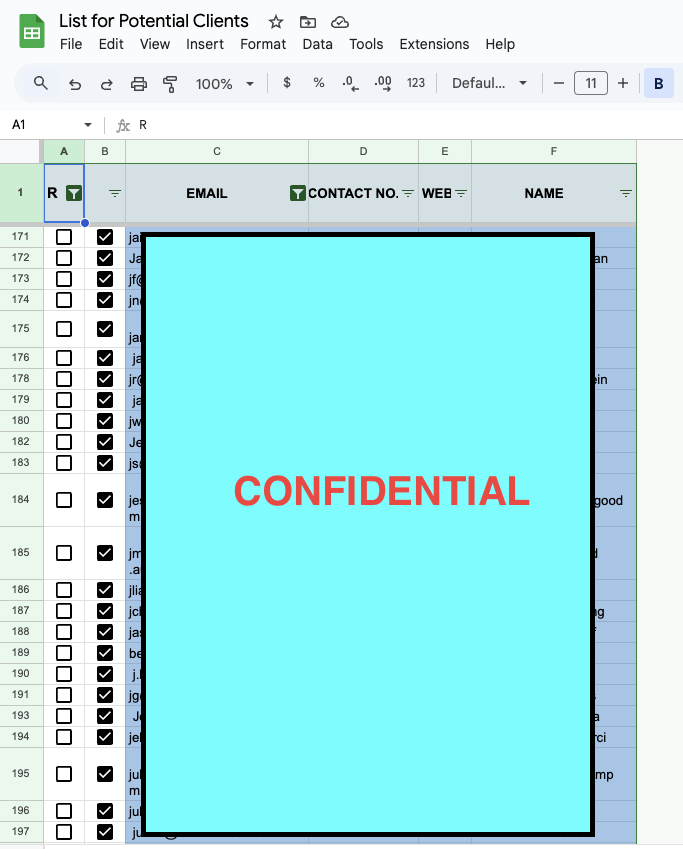Open the active filter on column R
683x849 pixels.
(x=74, y=193)
